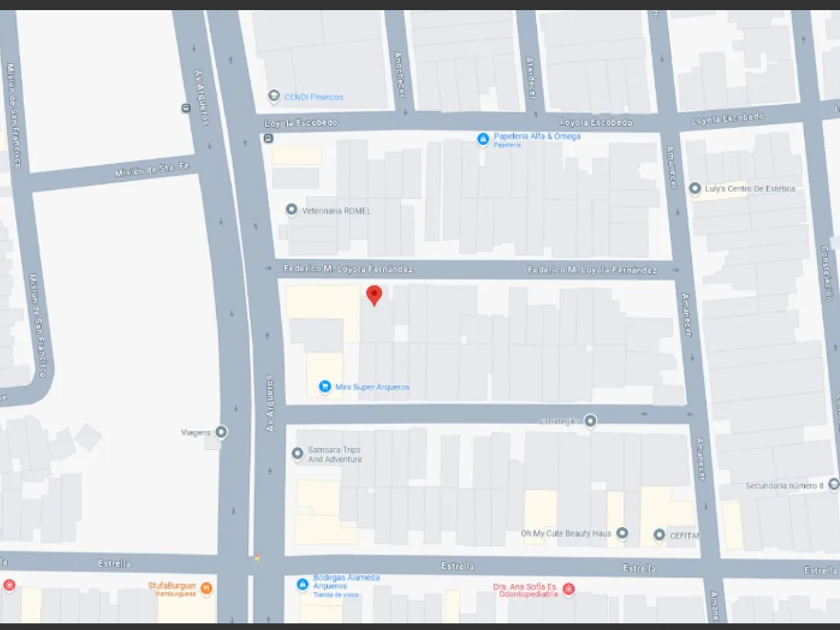The height and width of the screenshot is (630, 840).
Task: Click the Misión de Sta. Fe street label
Action: 152,170
